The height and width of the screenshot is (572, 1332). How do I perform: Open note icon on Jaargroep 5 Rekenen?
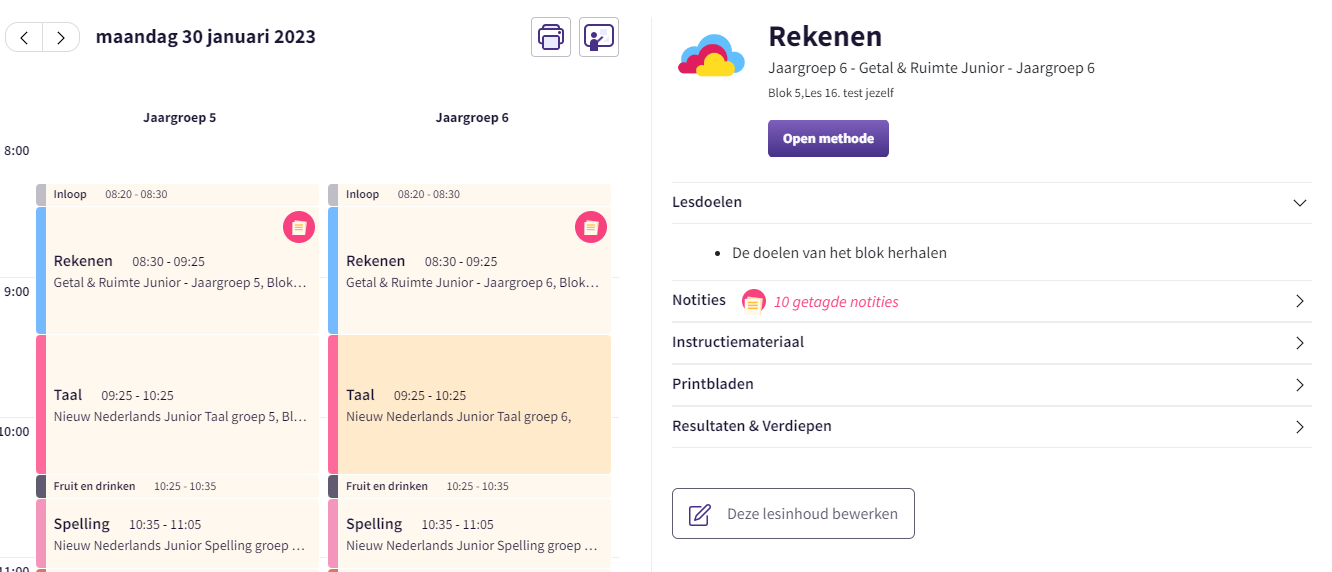(298, 227)
